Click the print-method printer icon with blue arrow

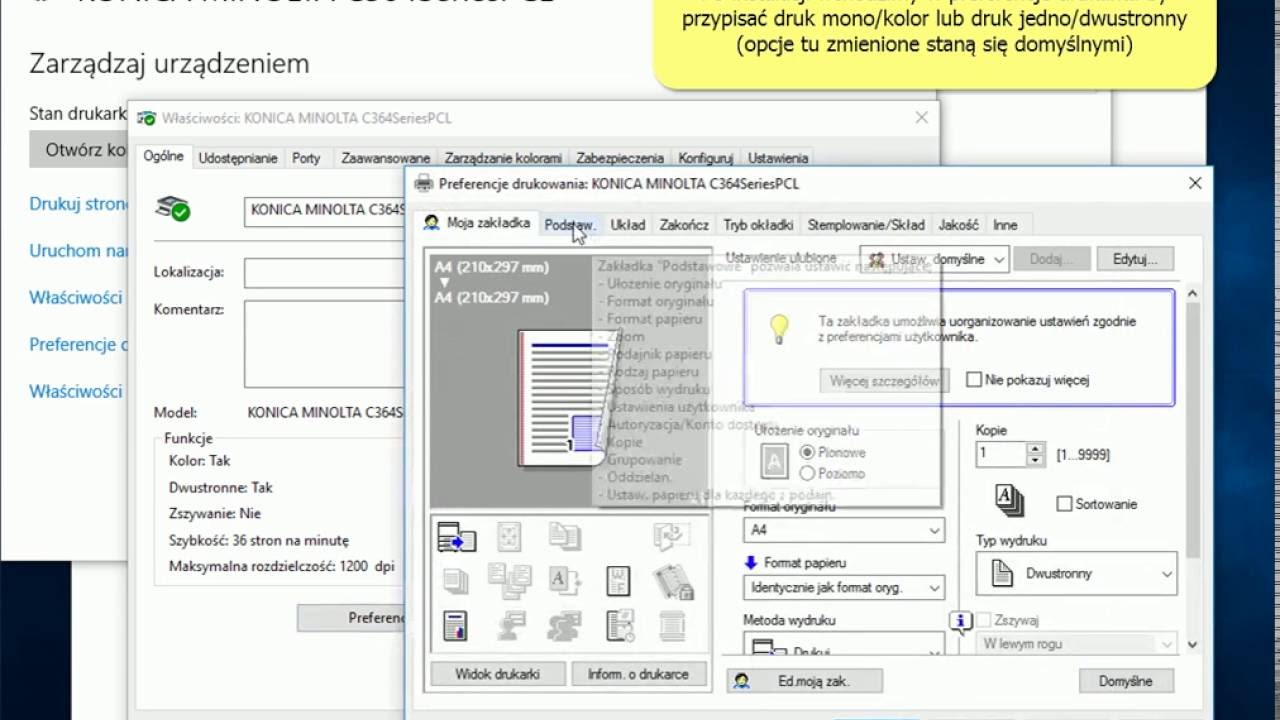click(456, 538)
